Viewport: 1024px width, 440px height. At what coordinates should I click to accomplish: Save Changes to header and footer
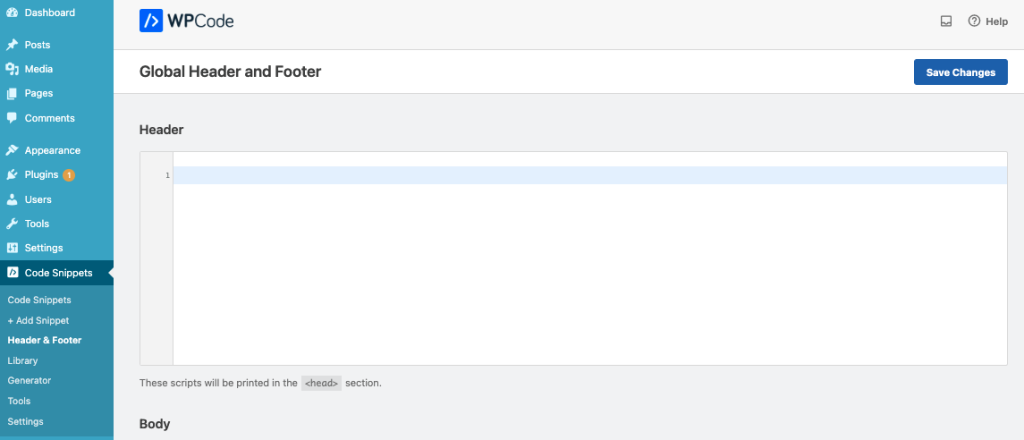(x=961, y=72)
